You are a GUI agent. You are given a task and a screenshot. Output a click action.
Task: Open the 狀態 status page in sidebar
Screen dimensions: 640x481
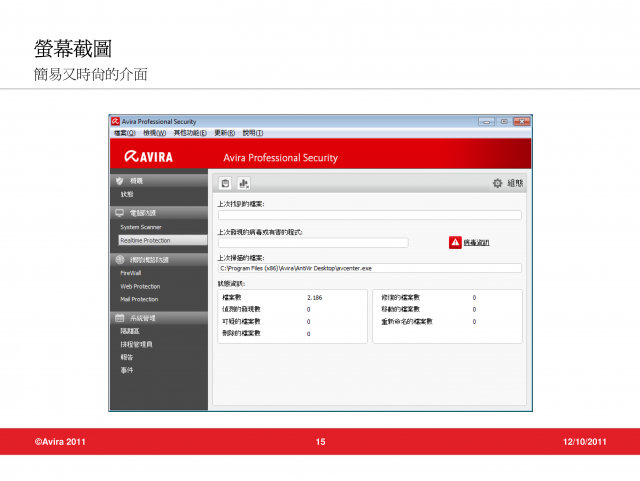click(127, 194)
